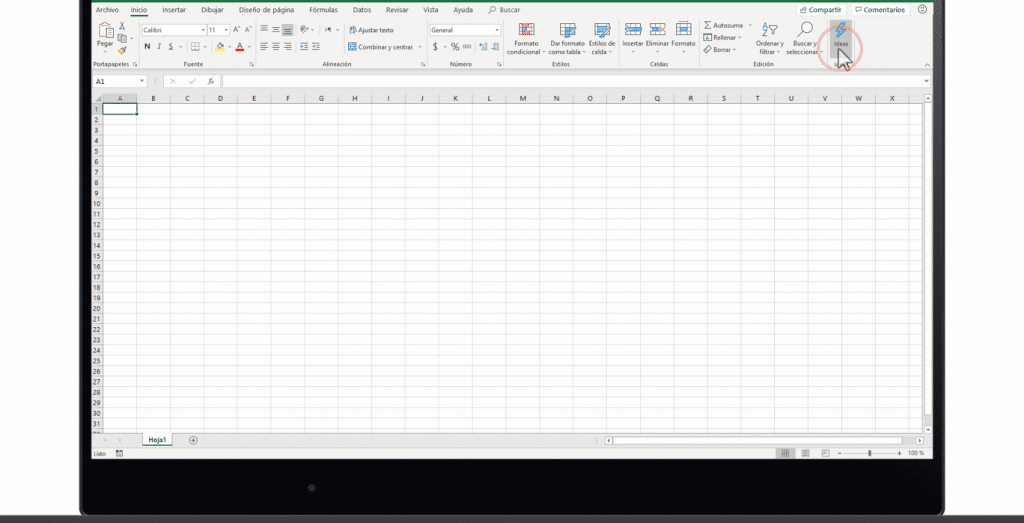
Task: Apply comma thousands separator style
Action: point(467,47)
